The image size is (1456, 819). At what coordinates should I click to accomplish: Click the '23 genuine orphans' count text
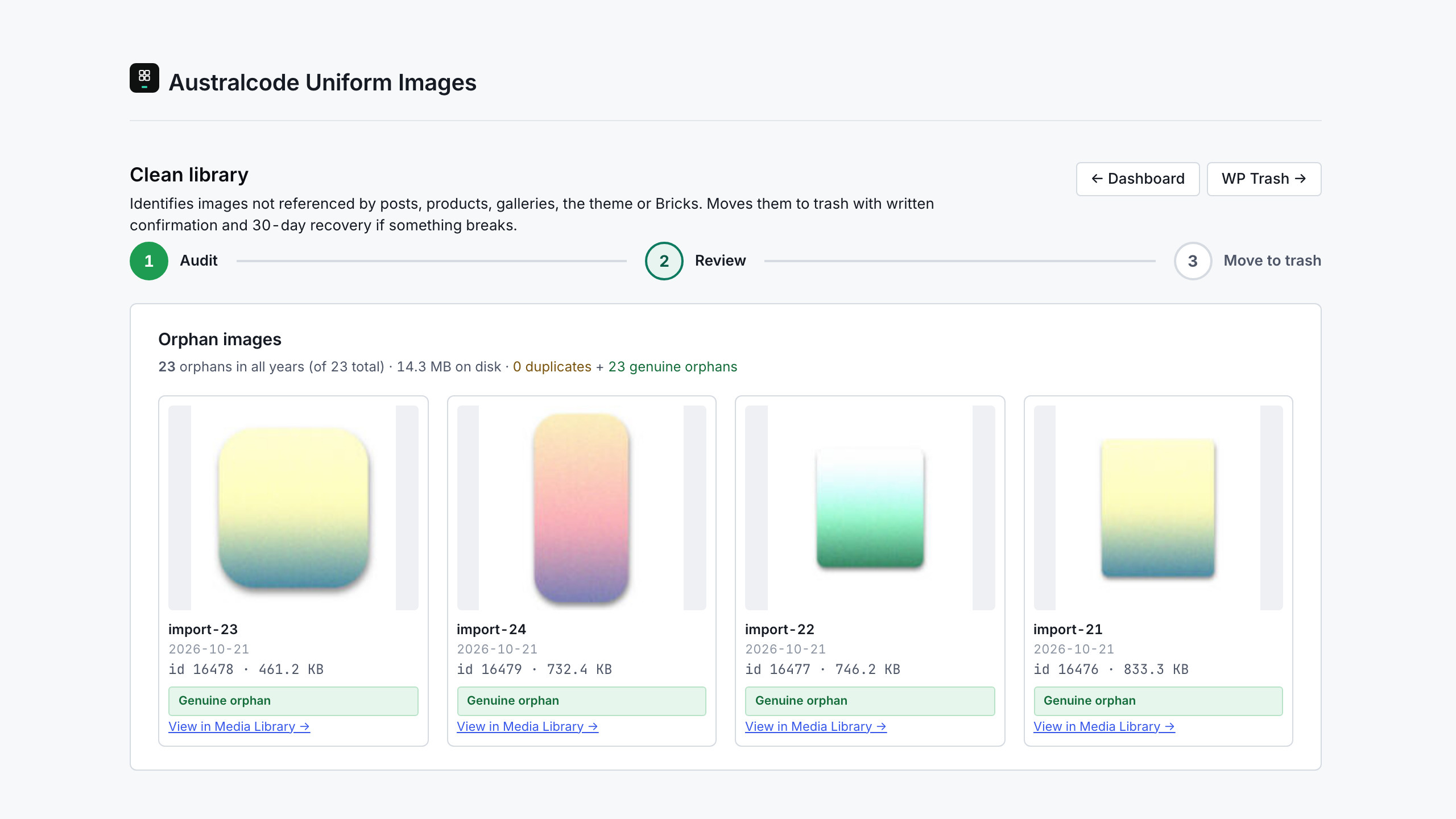coord(673,367)
